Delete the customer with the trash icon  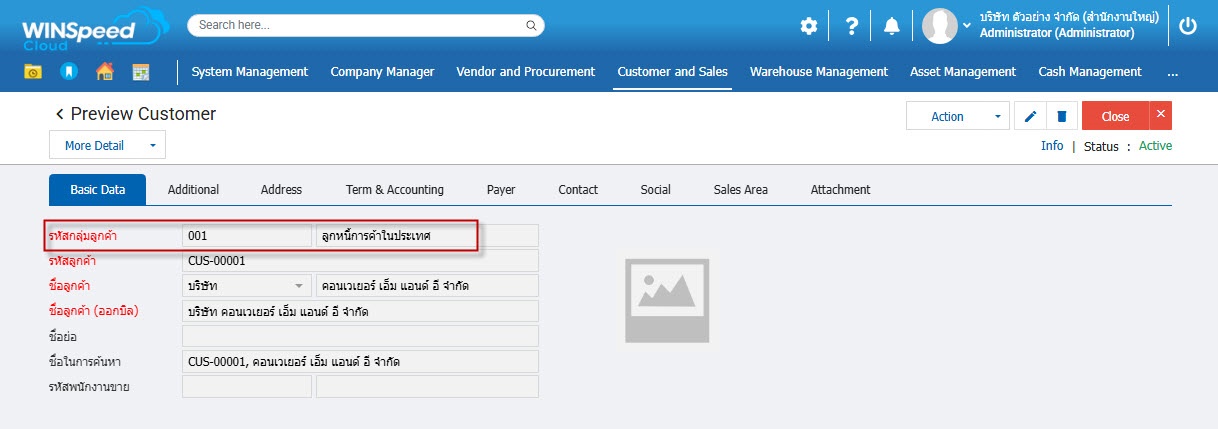click(x=1061, y=116)
